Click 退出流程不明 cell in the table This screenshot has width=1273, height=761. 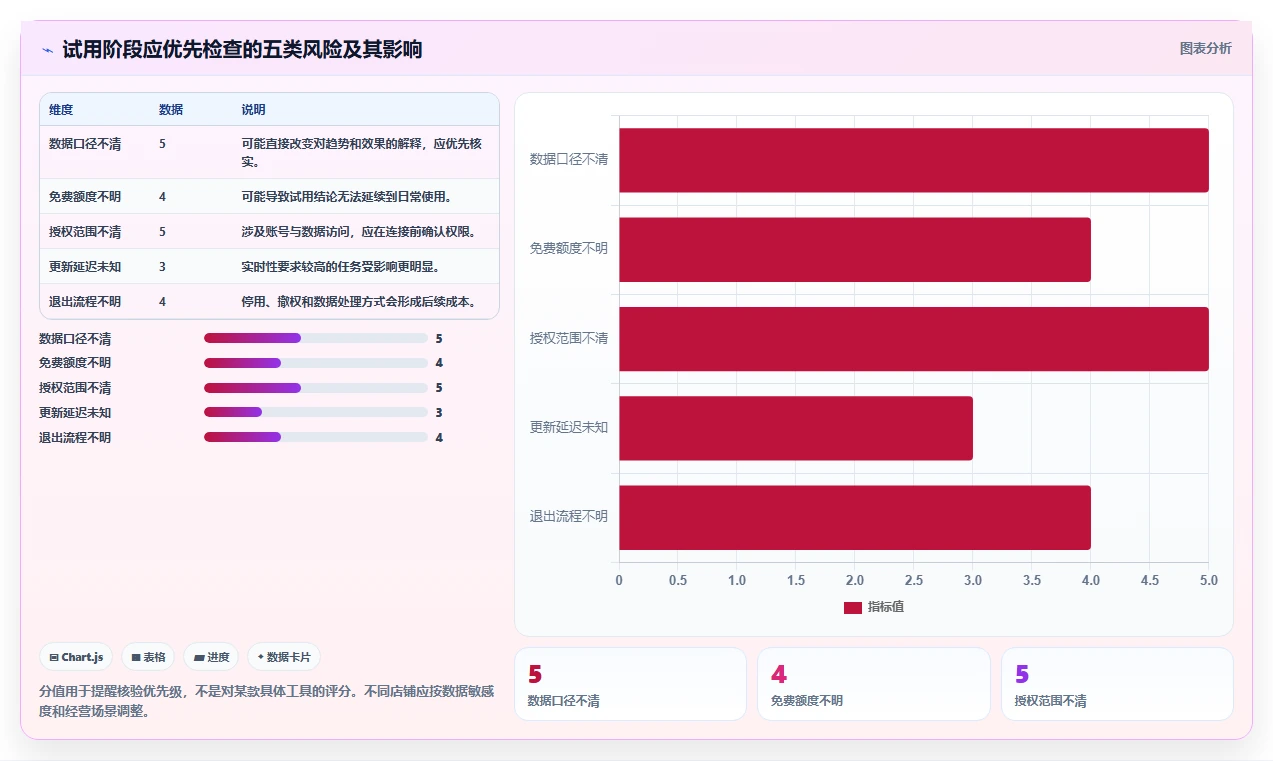[x=85, y=301]
